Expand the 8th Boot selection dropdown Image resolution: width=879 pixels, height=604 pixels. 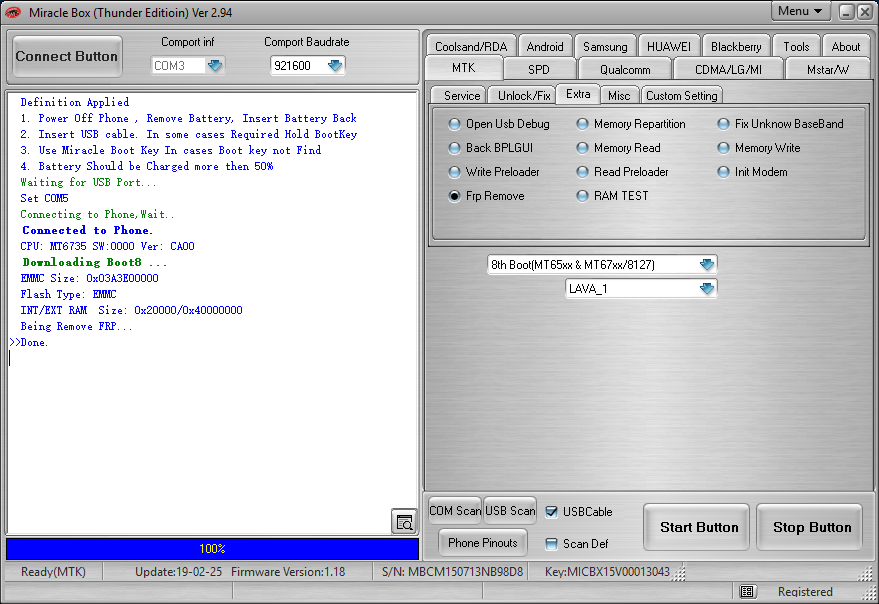click(x=707, y=265)
